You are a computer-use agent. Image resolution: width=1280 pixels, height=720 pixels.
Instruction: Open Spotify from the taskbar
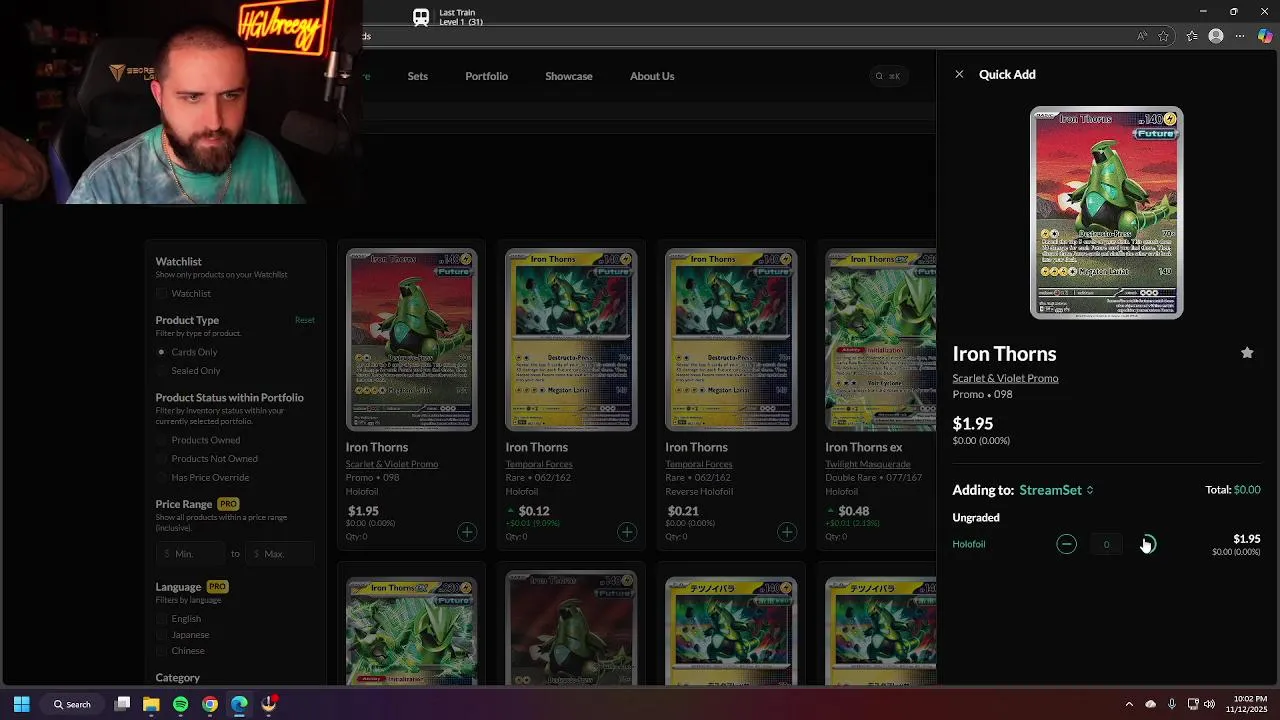180,704
